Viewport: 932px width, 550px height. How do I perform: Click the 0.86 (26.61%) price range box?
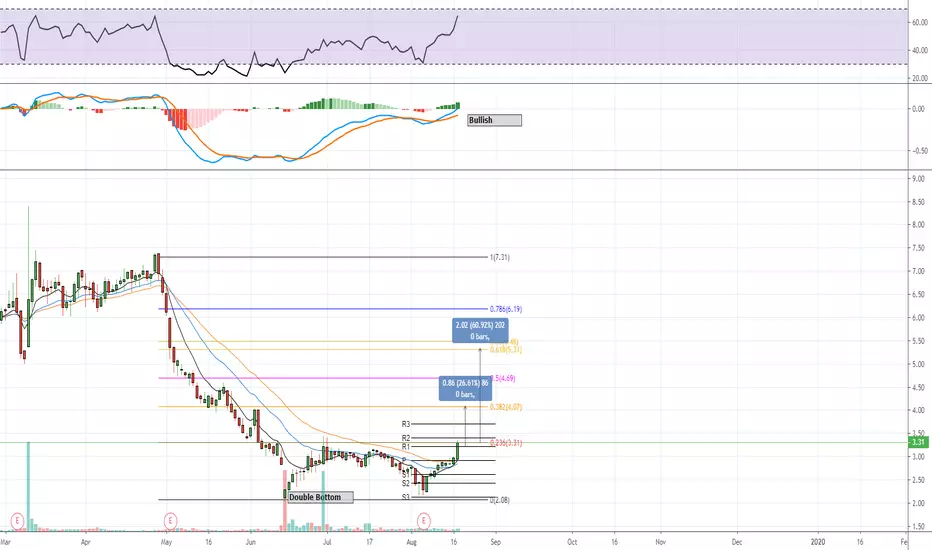point(465,388)
